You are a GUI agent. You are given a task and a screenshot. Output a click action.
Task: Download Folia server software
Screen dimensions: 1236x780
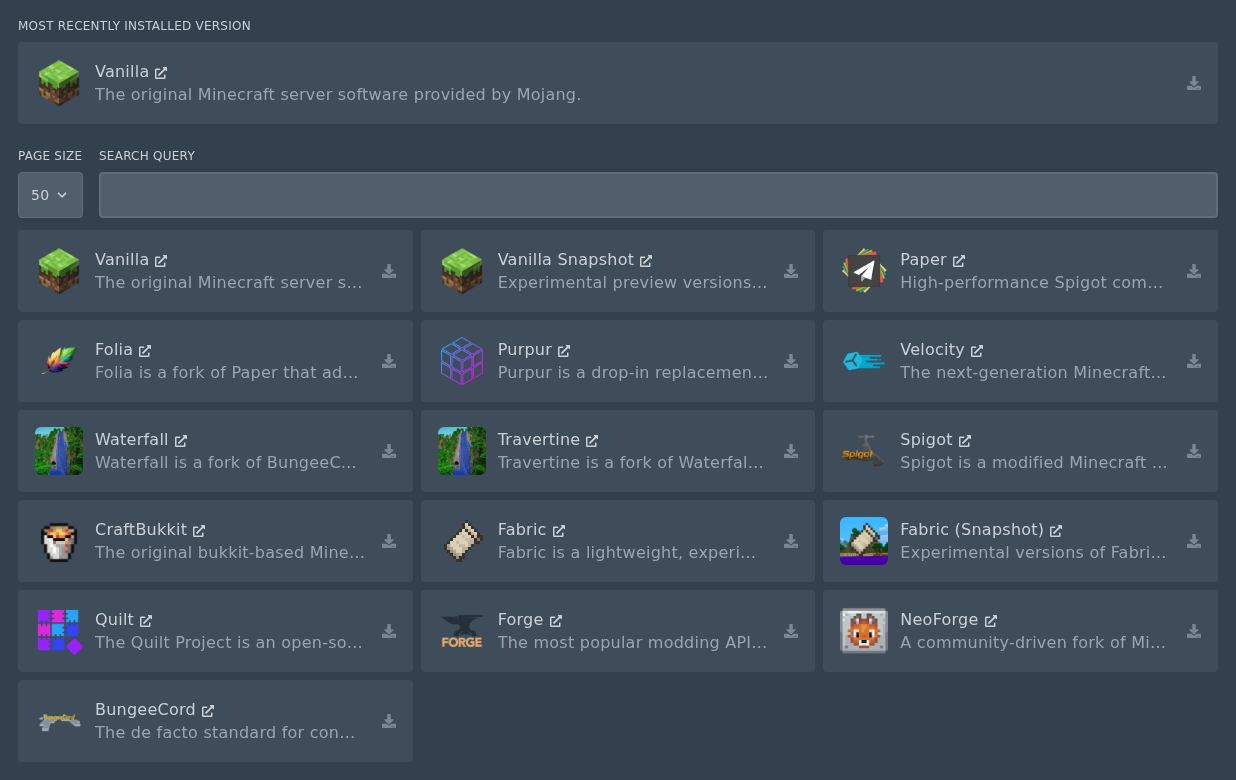tap(389, 361)
